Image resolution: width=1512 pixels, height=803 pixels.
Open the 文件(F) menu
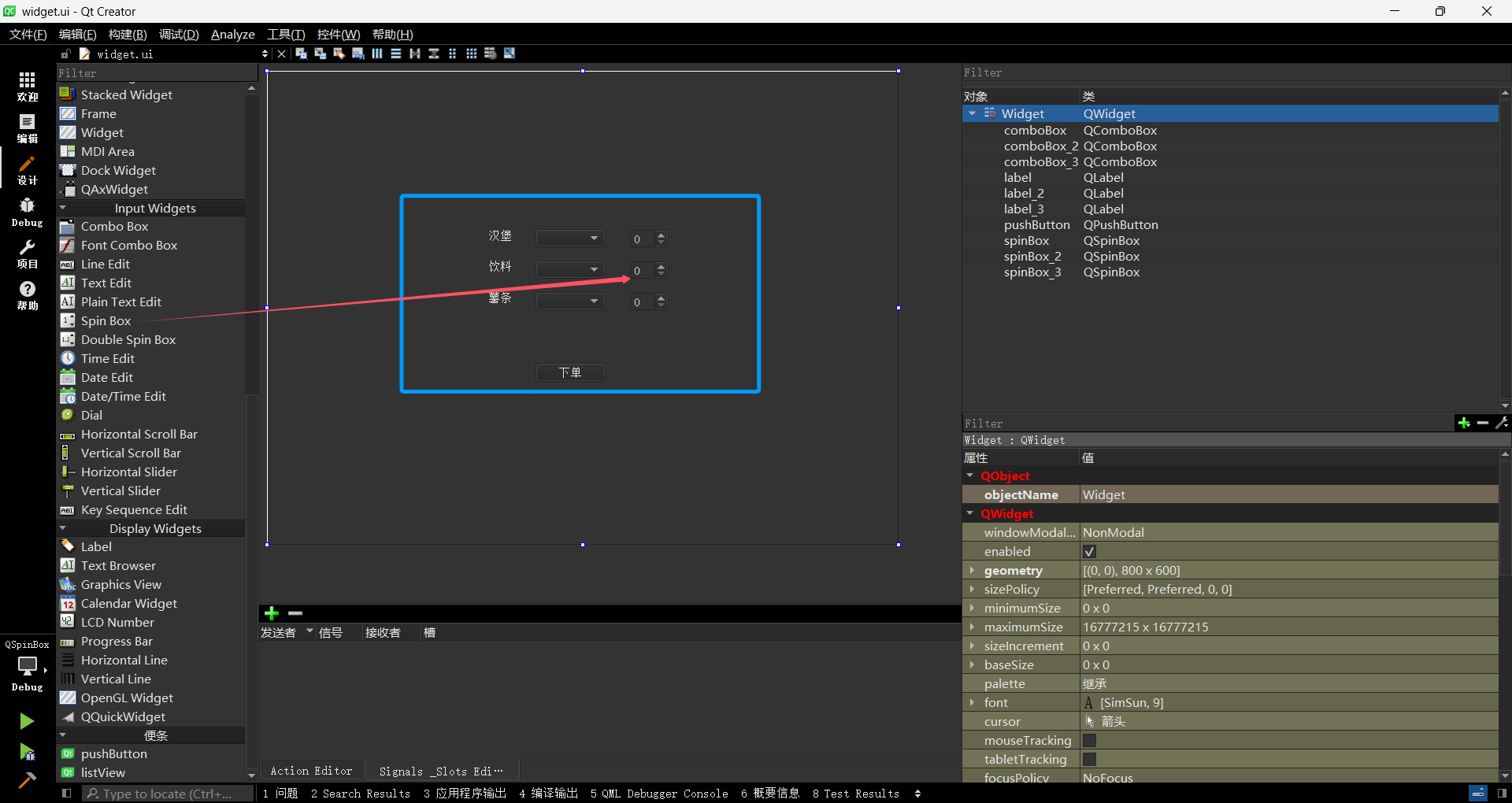(28, 34)
